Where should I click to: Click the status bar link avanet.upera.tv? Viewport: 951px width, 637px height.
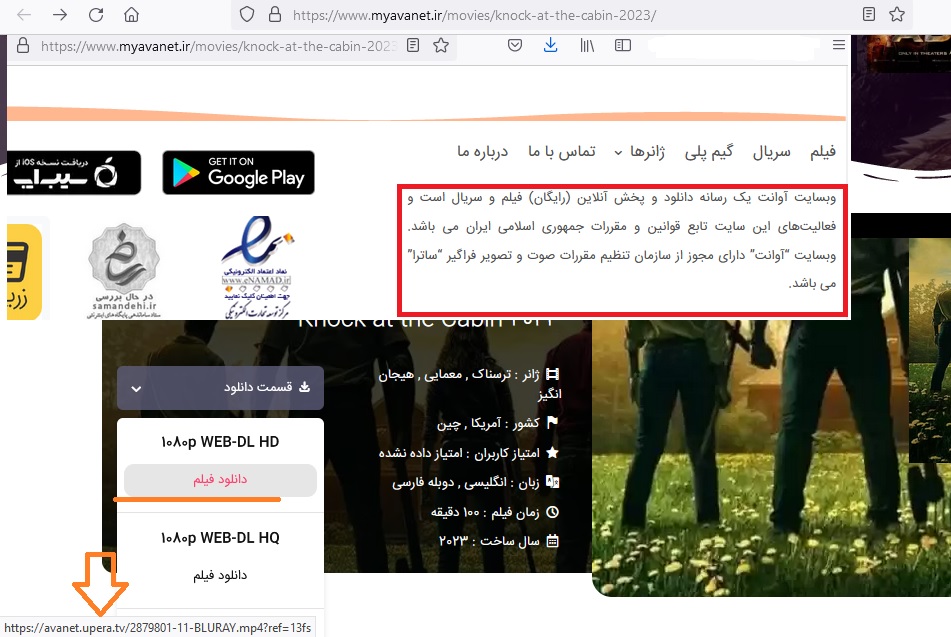pos(158,628)
